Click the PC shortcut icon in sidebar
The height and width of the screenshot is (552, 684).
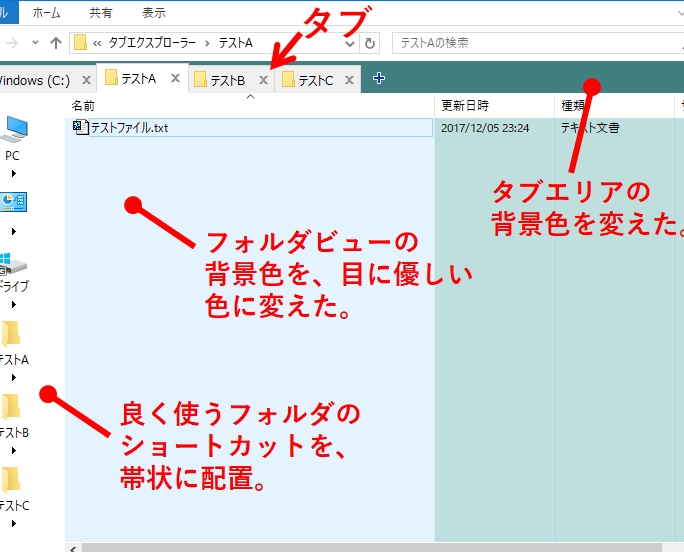[x=14, y=131]
